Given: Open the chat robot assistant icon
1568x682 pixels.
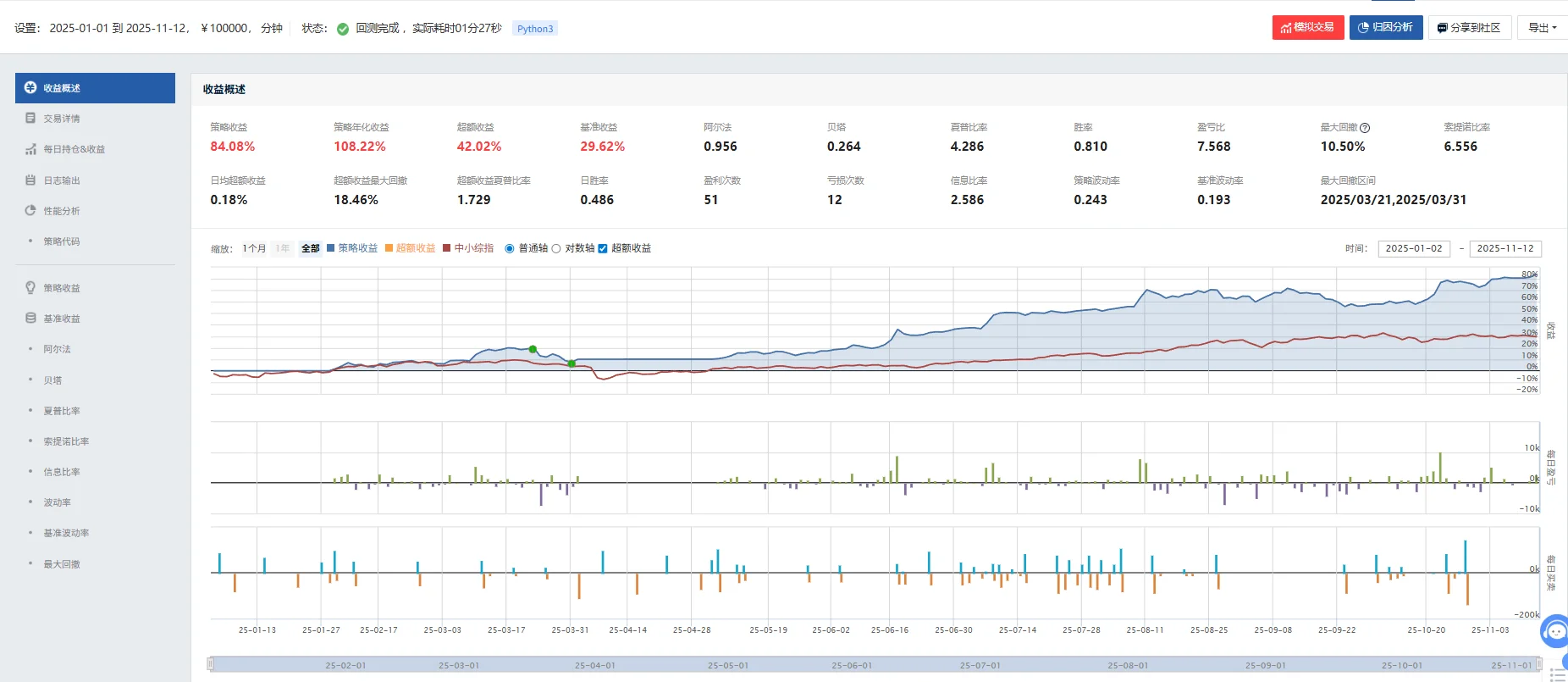Looking at the screenshot, I should tap(1555, 631).
